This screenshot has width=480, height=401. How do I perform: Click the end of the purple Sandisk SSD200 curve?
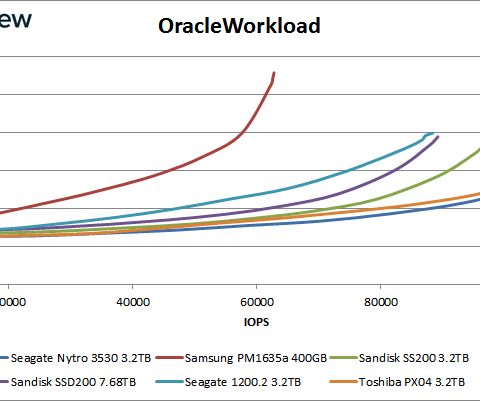[438, 137]
